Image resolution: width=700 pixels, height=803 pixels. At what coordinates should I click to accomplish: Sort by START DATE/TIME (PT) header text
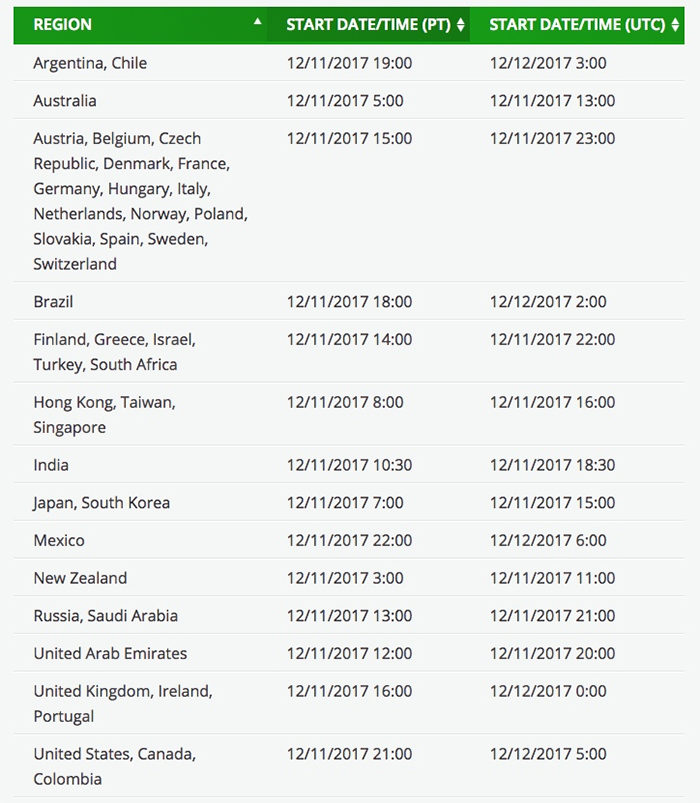pyautogui.click(x=368, y=25)
